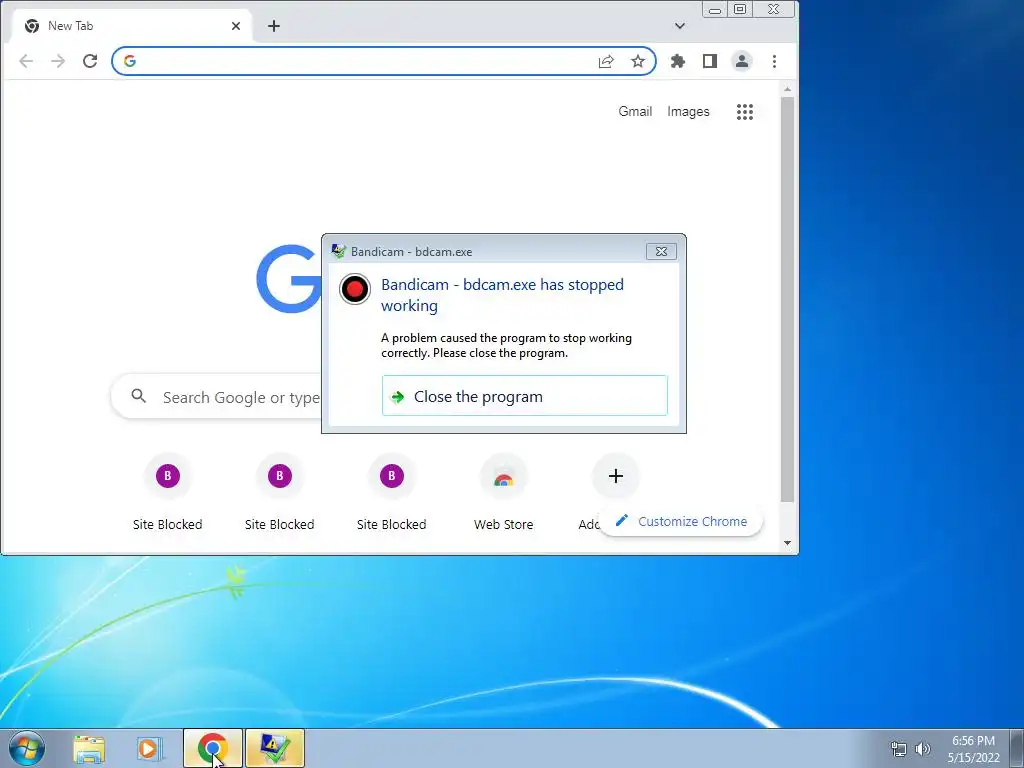Reload the page in Chrome
1024x768 pixels.
coord(90,61)
